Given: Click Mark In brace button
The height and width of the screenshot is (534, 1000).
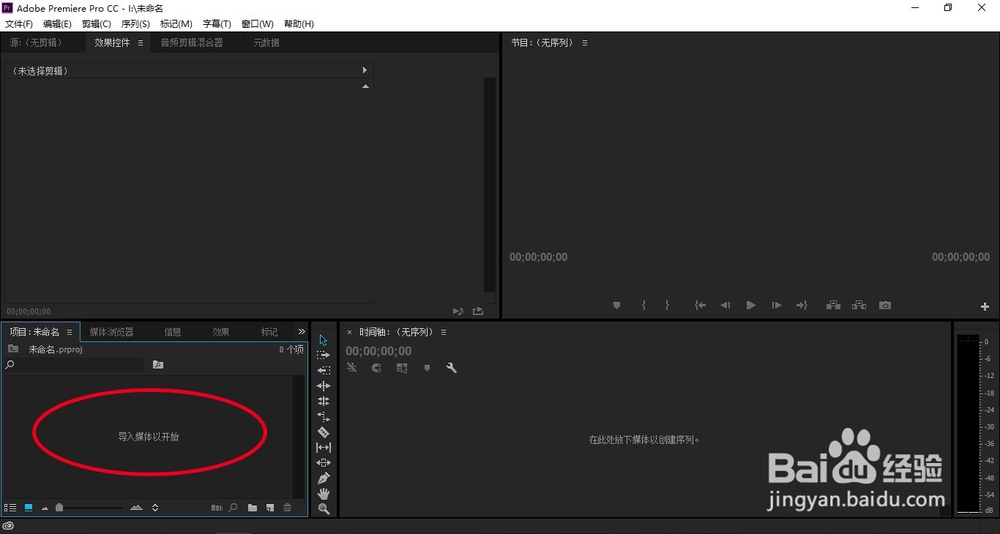Looking at the screenshot, I should [643, 306].
